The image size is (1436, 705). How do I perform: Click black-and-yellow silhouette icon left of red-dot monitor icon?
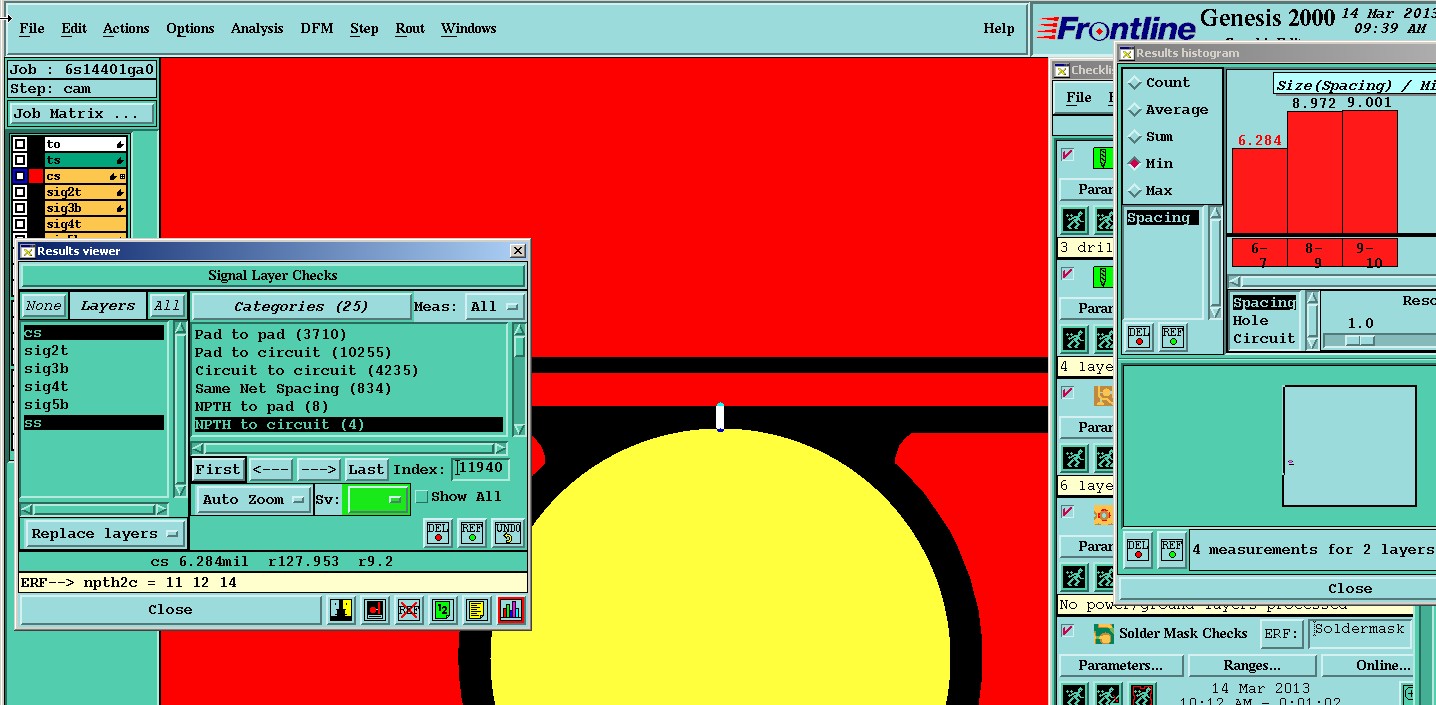point(341,610)
